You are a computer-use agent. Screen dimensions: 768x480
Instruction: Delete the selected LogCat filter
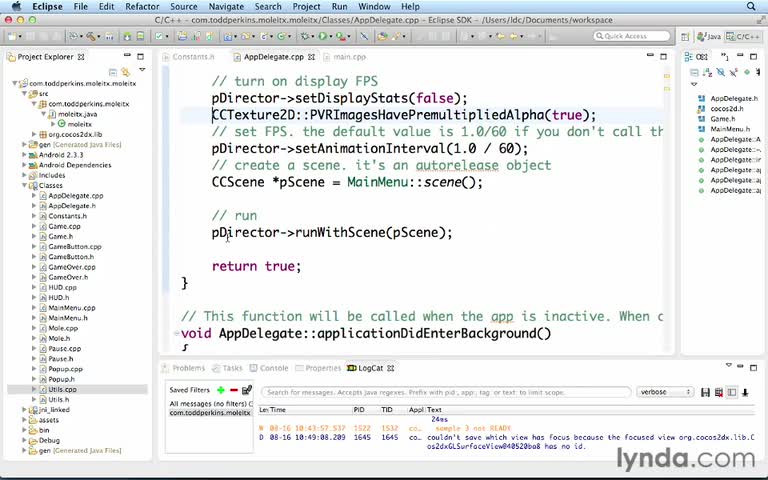(234, 390)
